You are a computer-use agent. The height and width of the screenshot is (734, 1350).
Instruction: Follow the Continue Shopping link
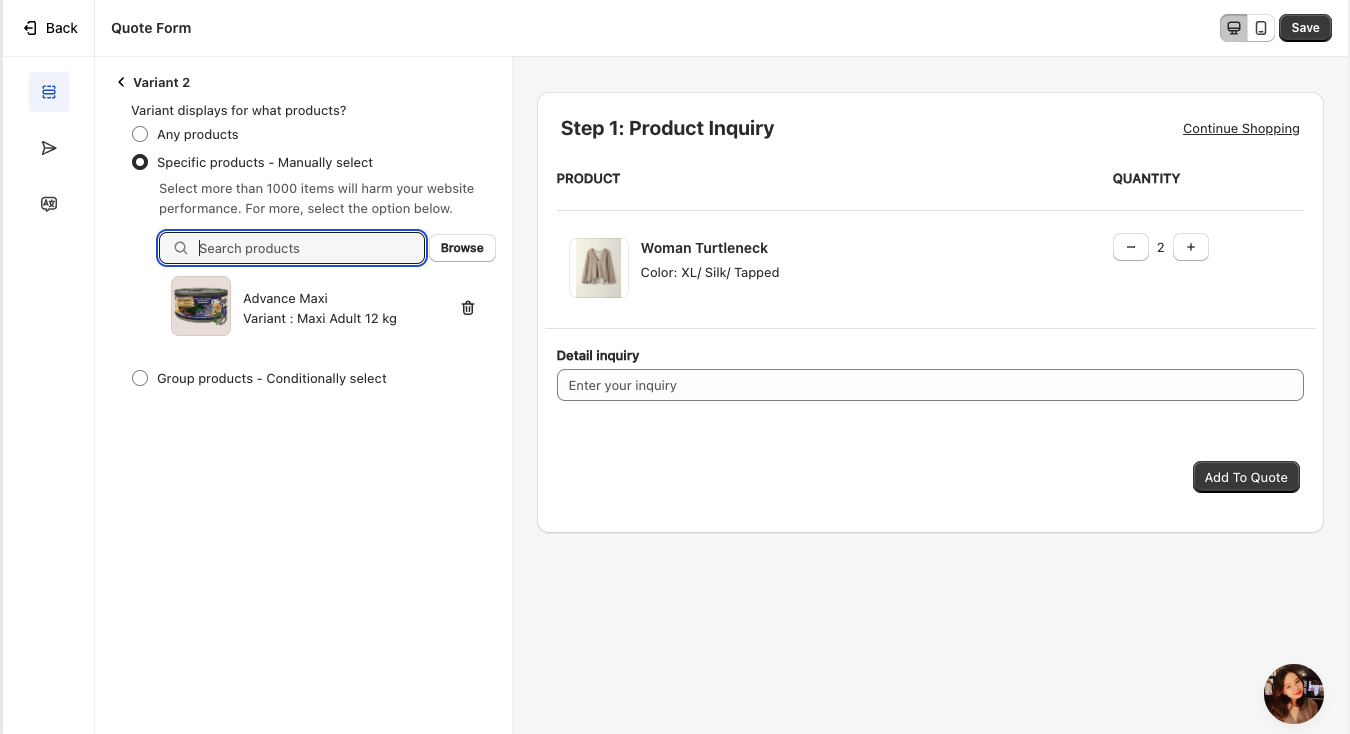pyautogui.click(x=1240, y=128)
